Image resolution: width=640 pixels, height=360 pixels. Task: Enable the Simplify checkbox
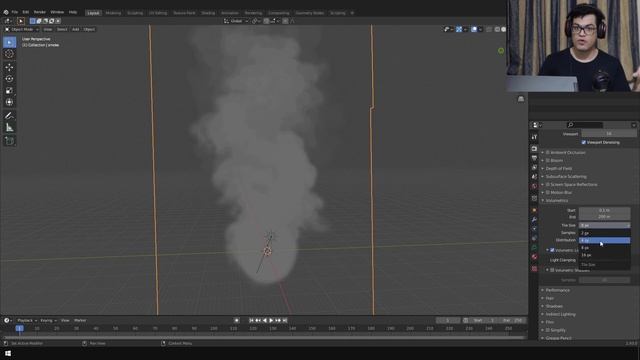coord(548,330)
